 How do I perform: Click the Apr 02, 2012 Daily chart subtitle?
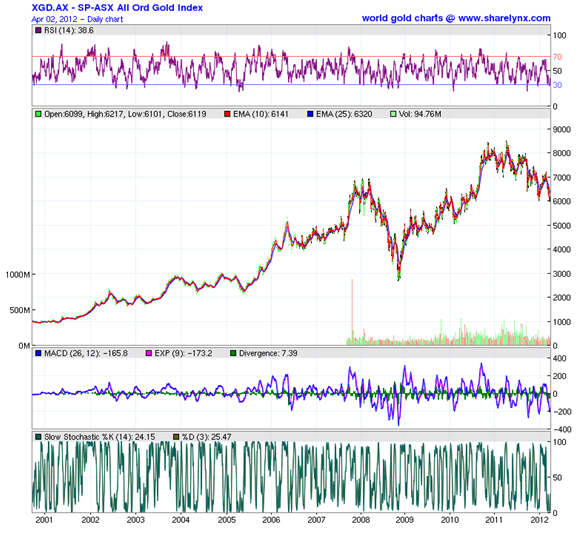77,19
